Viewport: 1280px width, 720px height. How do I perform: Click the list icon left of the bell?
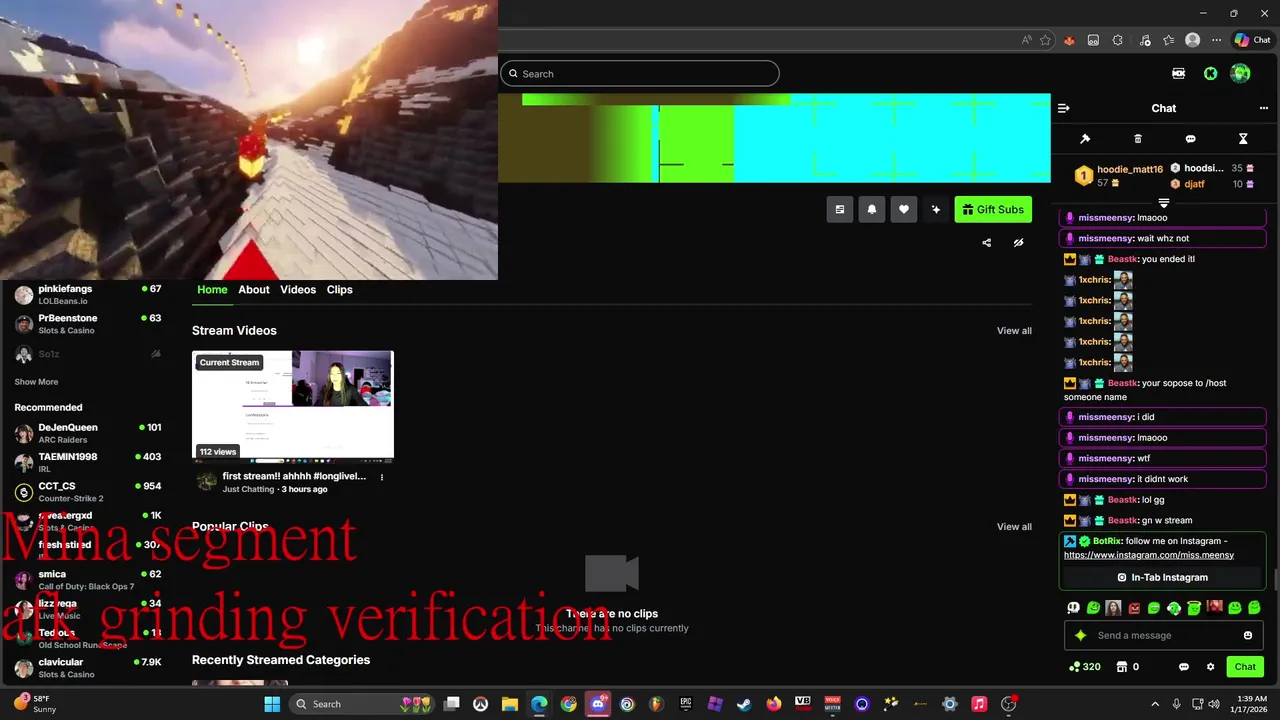pyautogui.click(x=840, y=209)
